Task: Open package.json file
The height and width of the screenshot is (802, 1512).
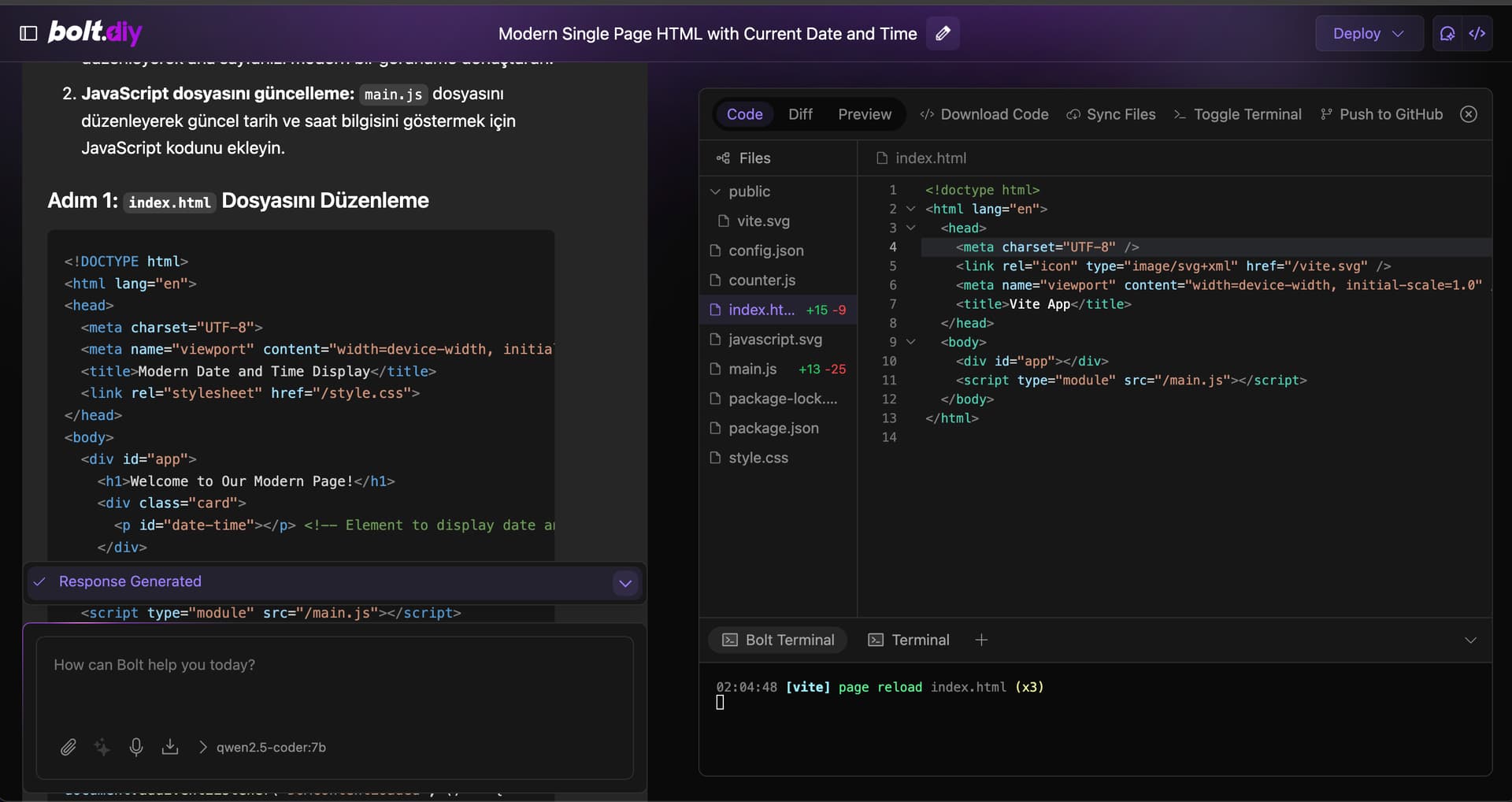Action: coord(778,428)
